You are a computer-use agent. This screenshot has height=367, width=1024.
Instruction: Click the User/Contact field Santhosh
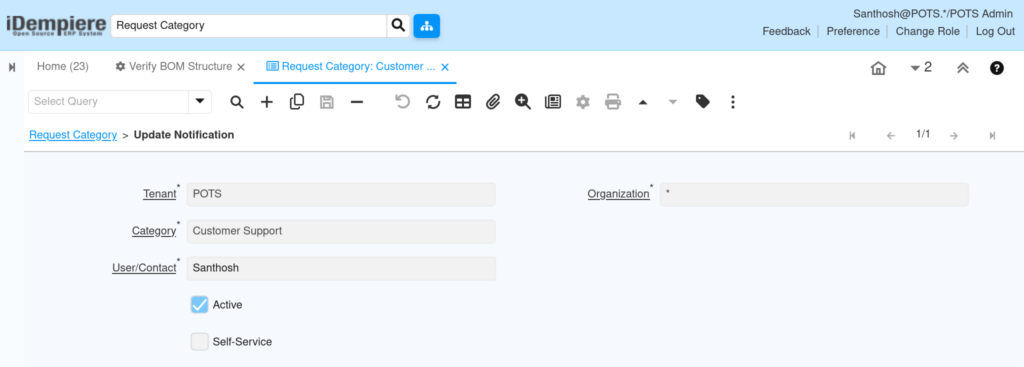click(x=341, y=268)
